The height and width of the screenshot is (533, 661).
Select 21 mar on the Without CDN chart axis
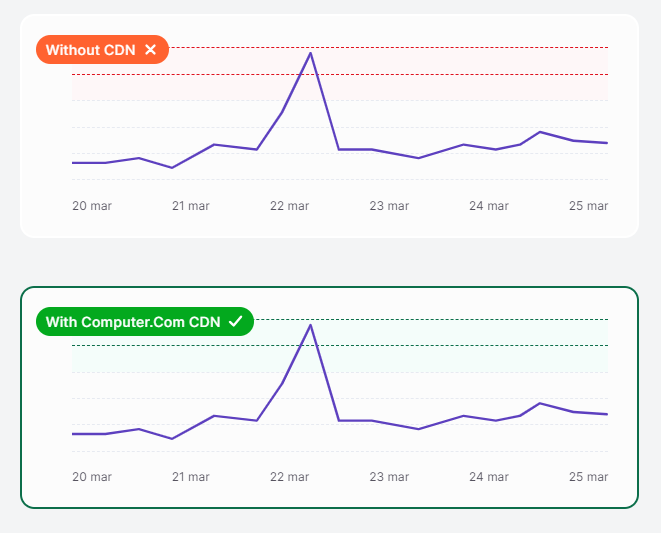(191, 206)
